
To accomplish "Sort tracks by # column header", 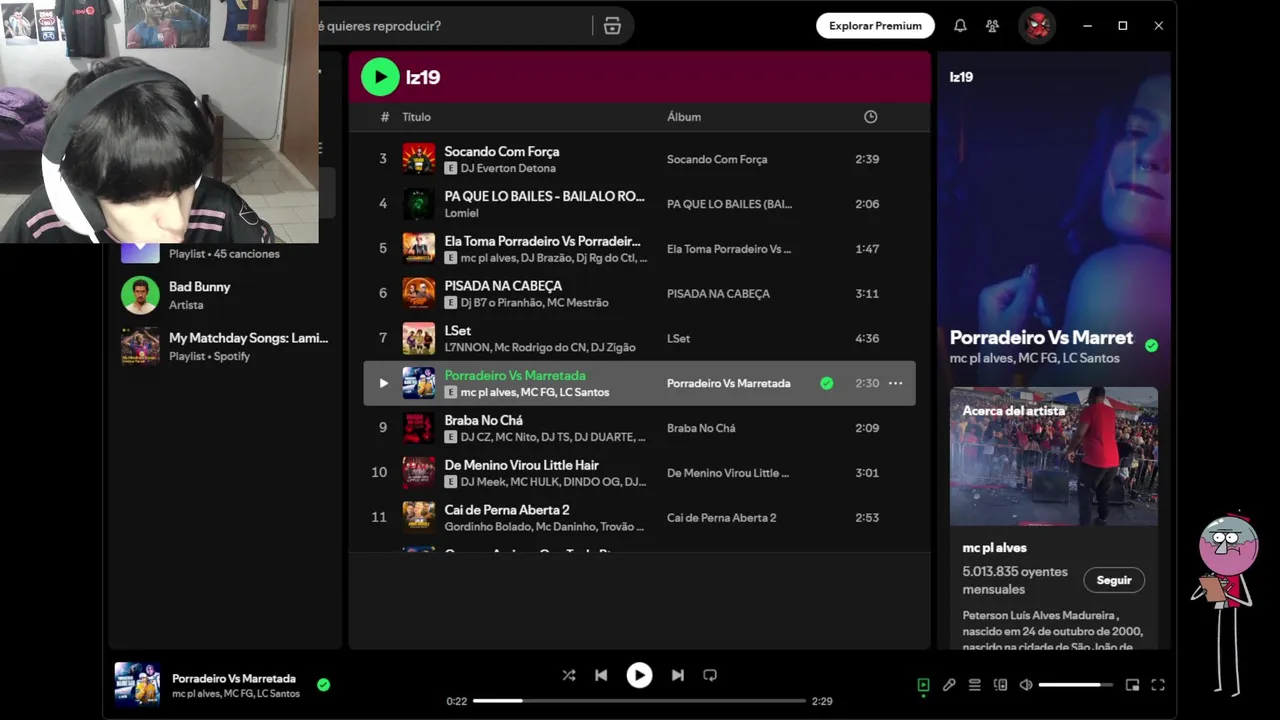I will 385,117.
